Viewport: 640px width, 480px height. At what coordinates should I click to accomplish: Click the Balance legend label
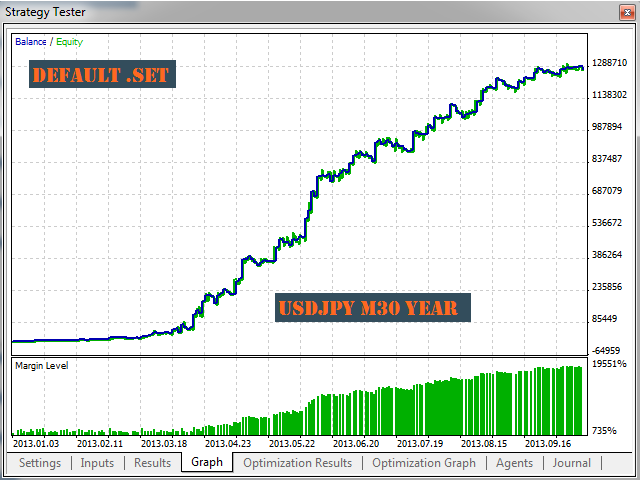(31, 42)
